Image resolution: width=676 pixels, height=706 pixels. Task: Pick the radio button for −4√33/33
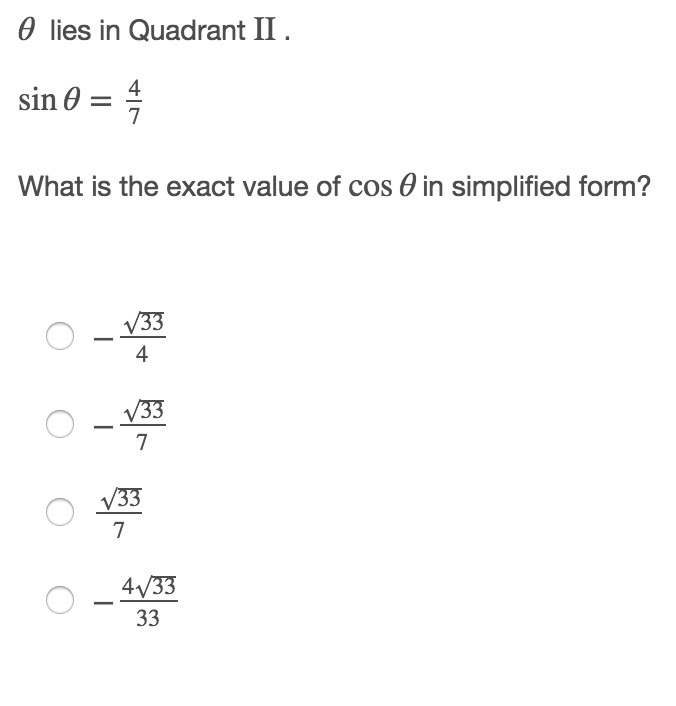(x=60, y=600)
